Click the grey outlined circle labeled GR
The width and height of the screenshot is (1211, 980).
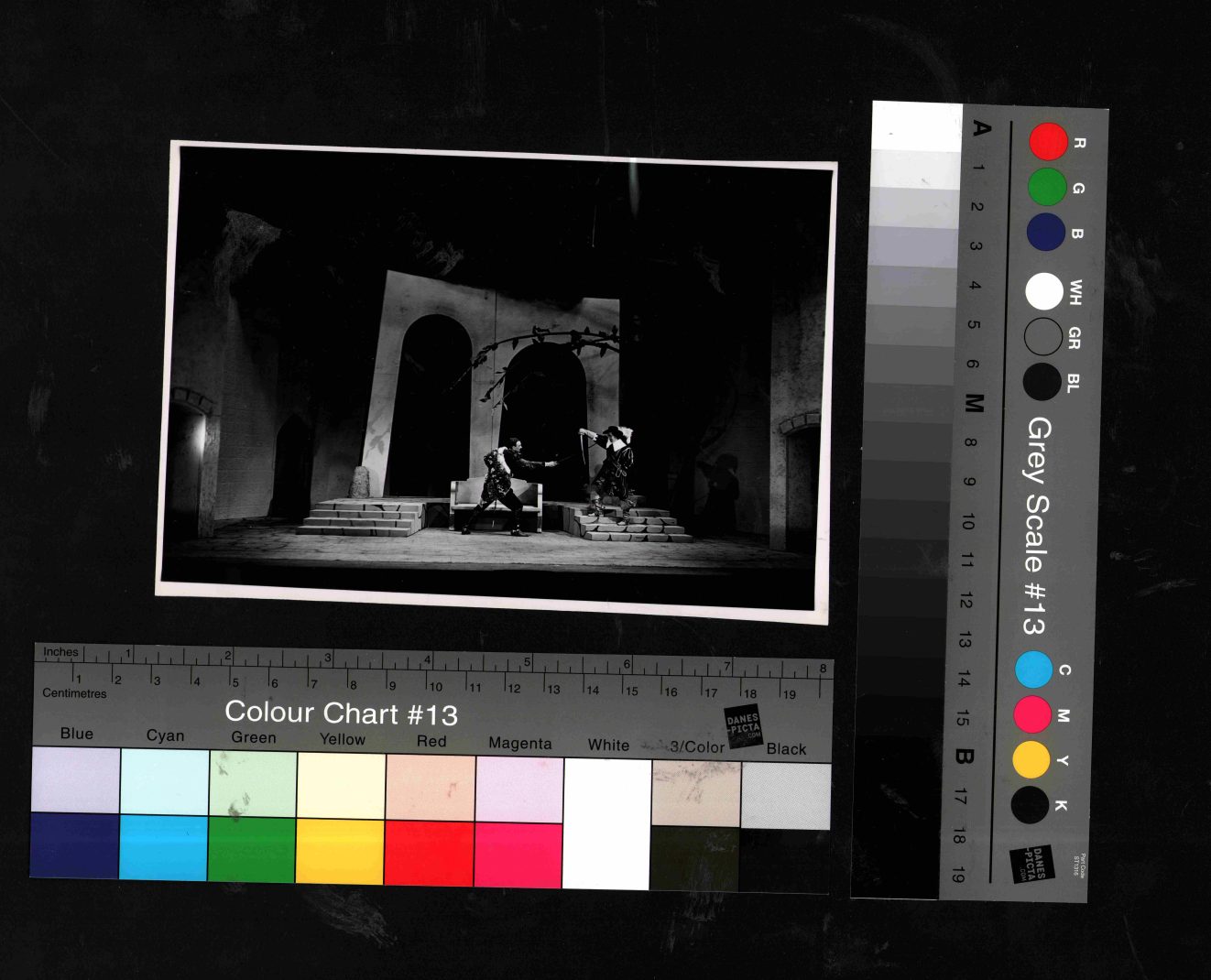click(1042, 337)
